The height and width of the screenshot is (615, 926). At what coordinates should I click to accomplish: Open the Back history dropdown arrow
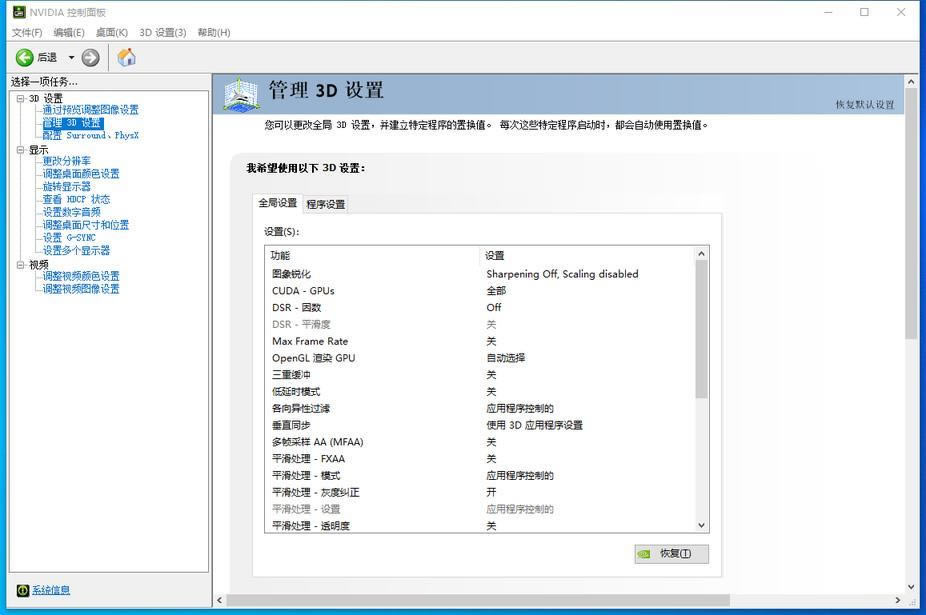71,57
